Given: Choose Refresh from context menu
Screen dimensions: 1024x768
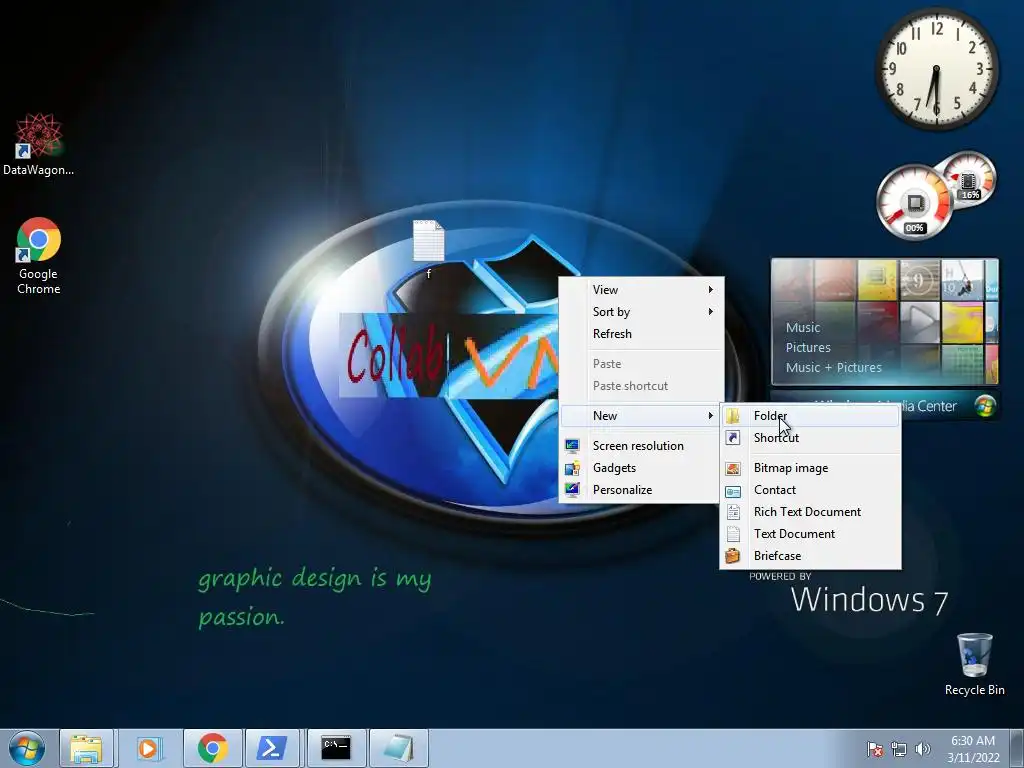Looking at the screenshot, I should (641, 334).
